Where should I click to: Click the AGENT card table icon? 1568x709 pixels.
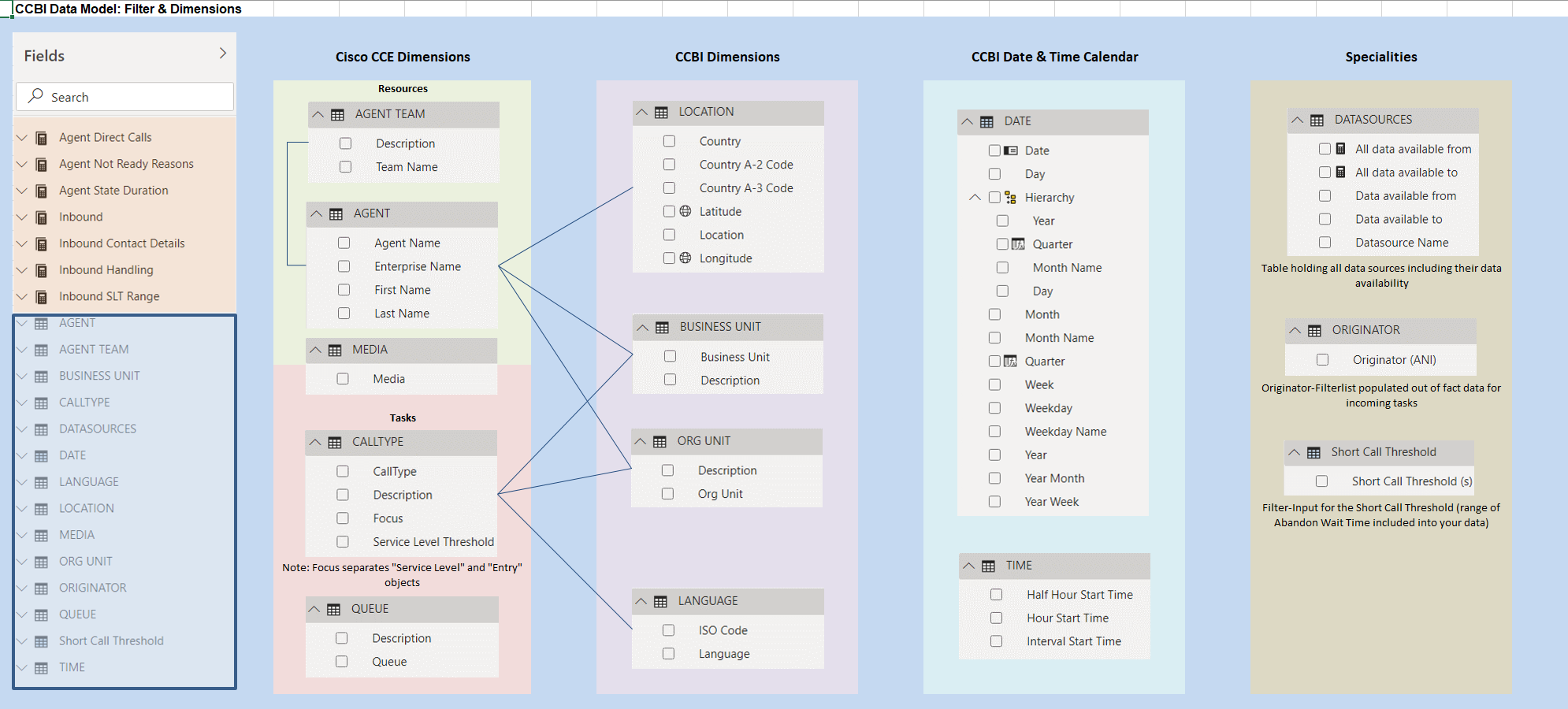(x=336, y=214)
